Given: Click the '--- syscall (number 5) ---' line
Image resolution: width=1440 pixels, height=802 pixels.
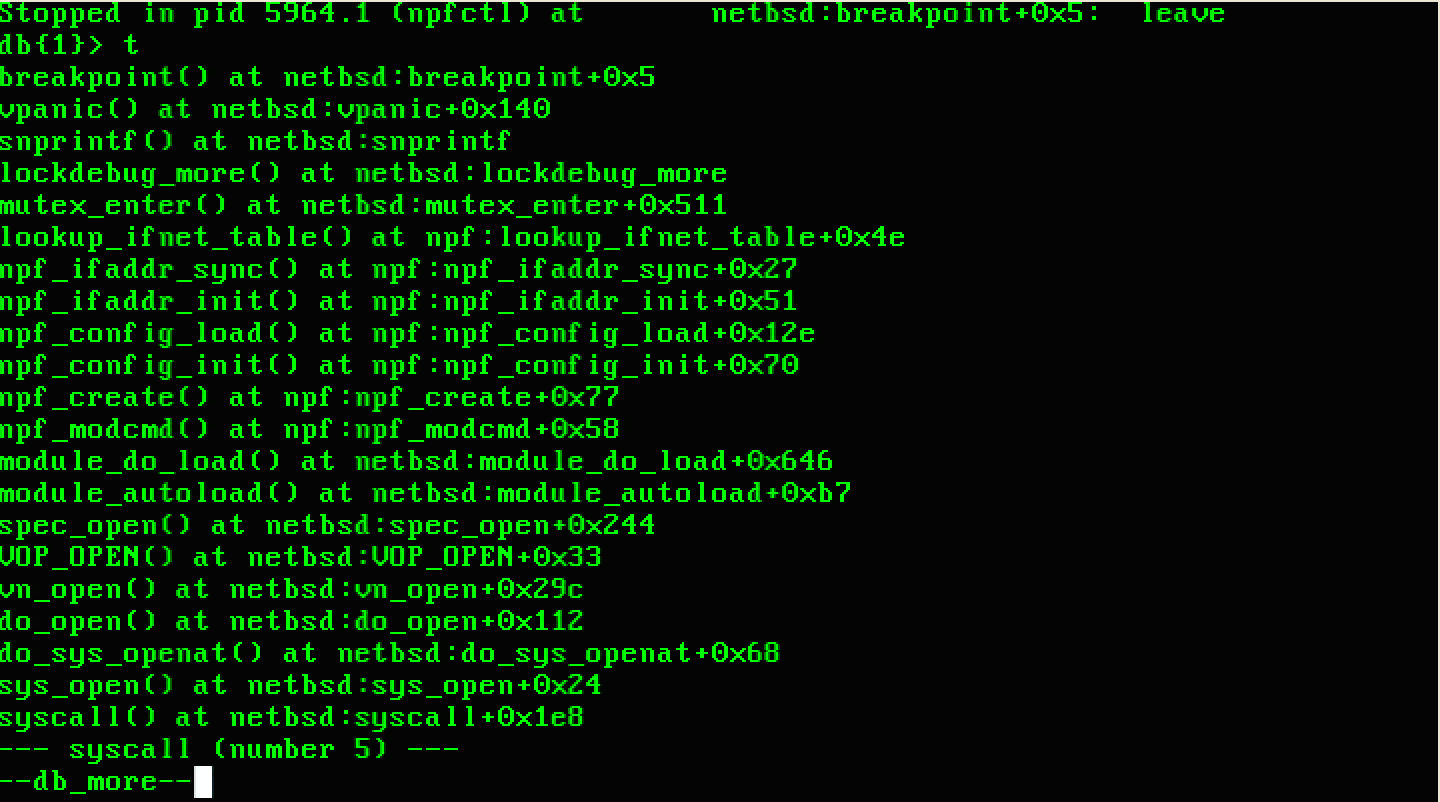Looking at the screenshot, I should (x=230, y=749).
